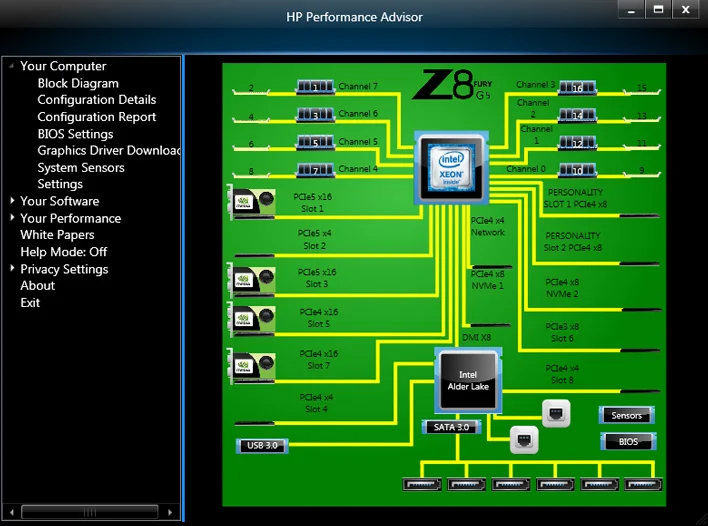Click memory DIMM module number 16
Image resolution: width=708 pixels, height=526 pixels.
point(577,88)
